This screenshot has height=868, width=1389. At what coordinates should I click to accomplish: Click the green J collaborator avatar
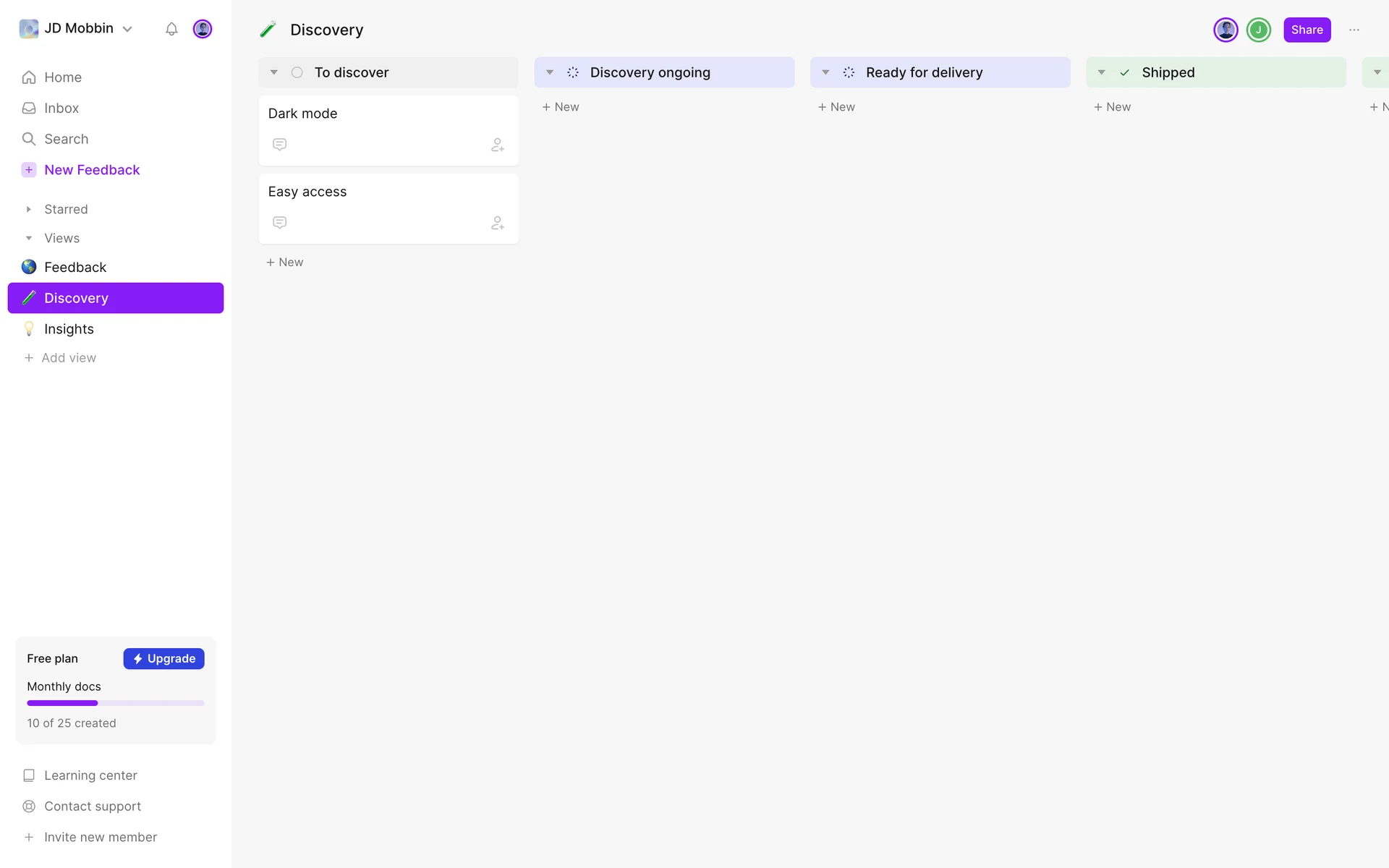pos(1258,30)
